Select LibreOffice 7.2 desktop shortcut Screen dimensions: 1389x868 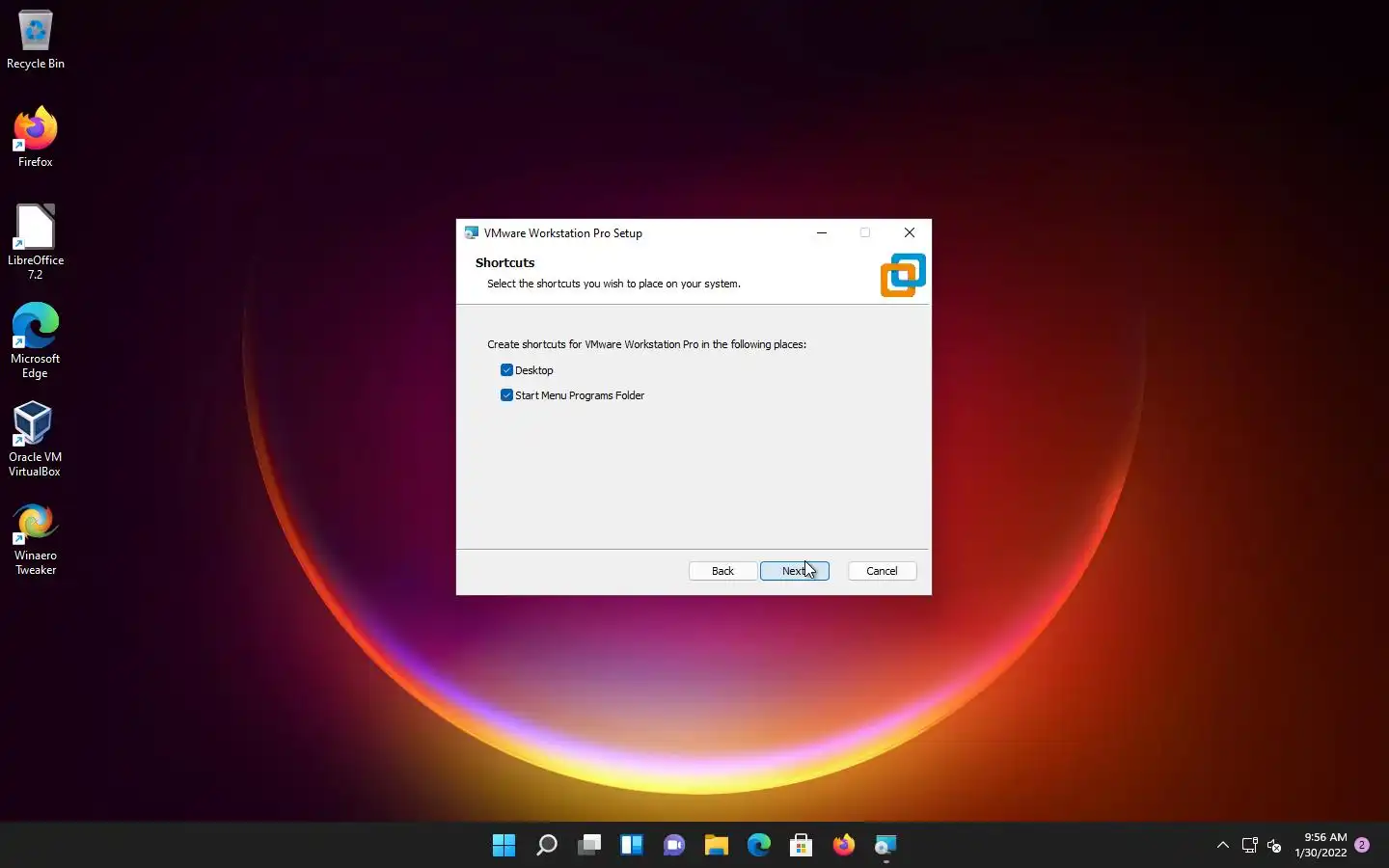pyautogui.click(x=36, y=241)
